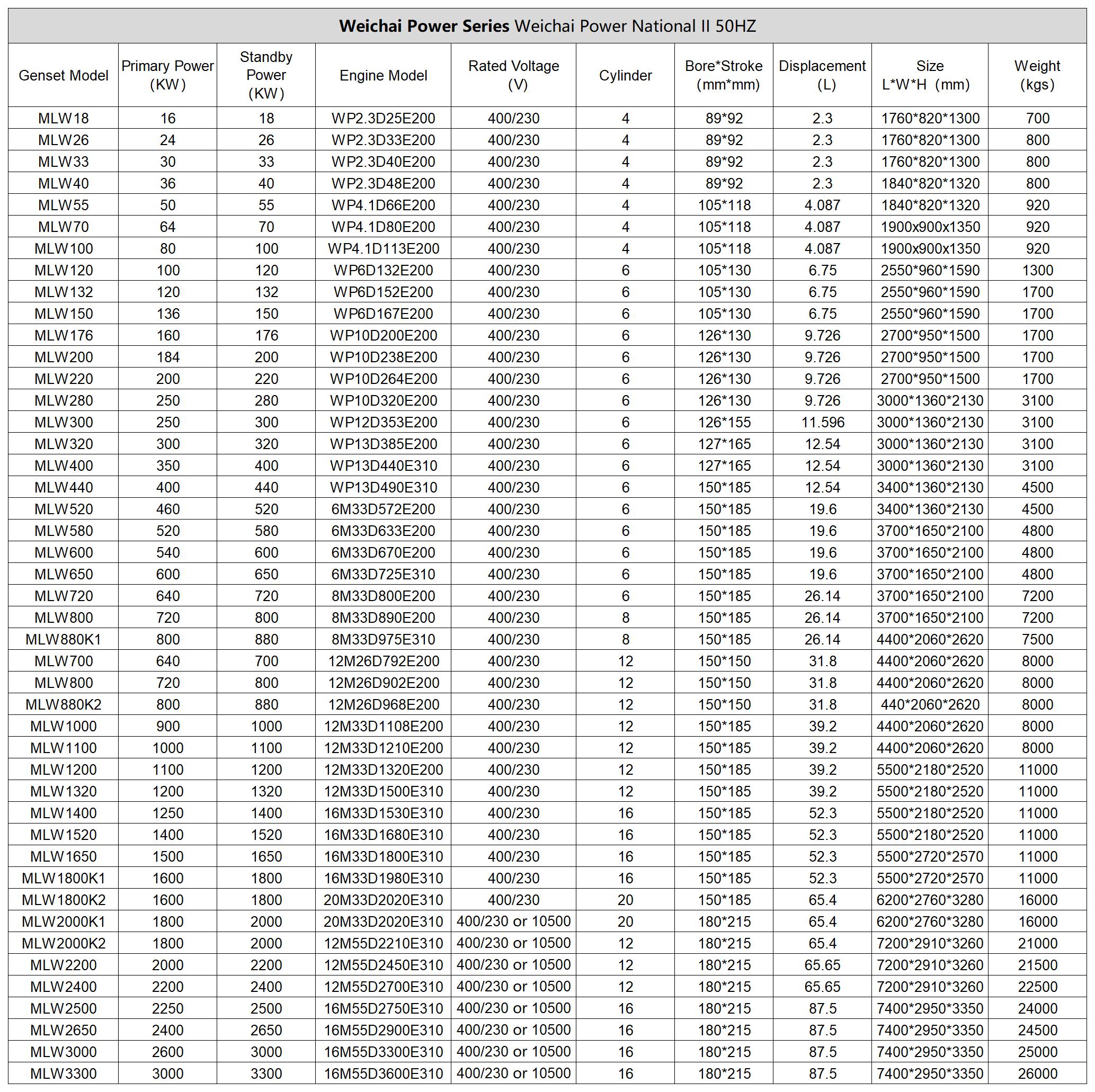Screen dimensions: 1095x1092
Task: Click the Weichai Power Series title bar
Action: [548, 26]
